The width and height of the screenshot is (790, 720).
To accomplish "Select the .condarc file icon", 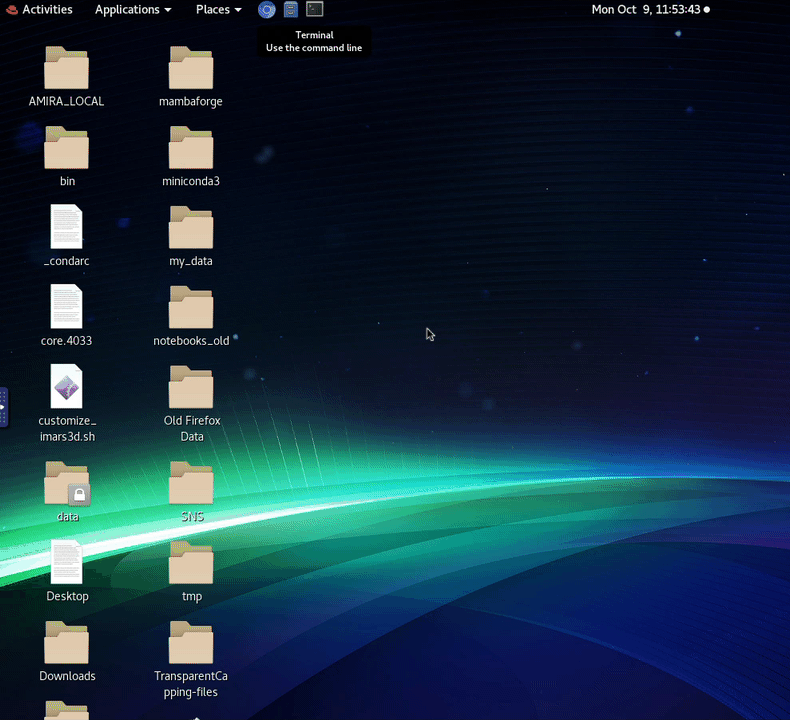I will click(67, 227).
